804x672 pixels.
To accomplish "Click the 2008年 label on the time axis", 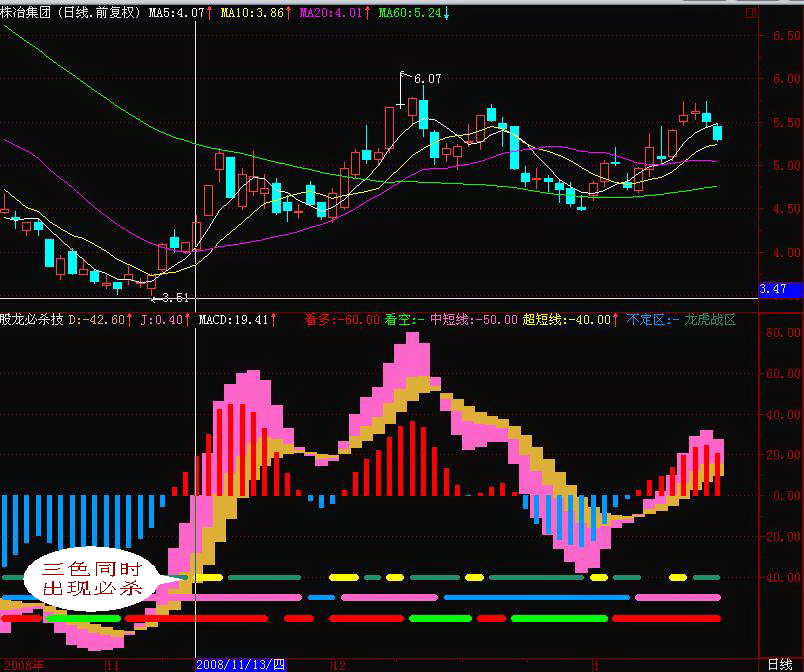I will pos(22,665).
